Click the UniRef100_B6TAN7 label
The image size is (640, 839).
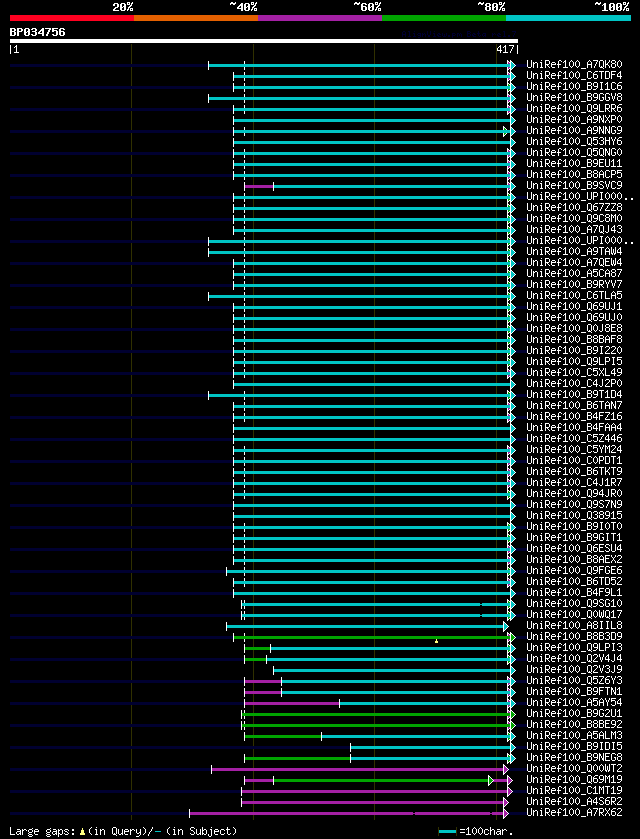pos(574,406)
